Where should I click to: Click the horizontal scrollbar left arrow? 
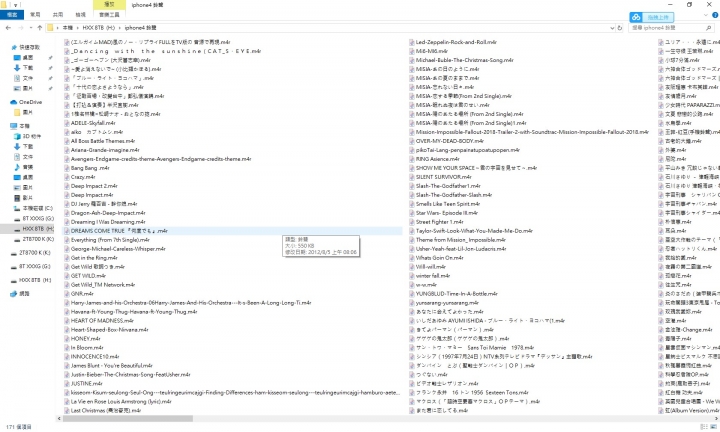coord(59,419)
